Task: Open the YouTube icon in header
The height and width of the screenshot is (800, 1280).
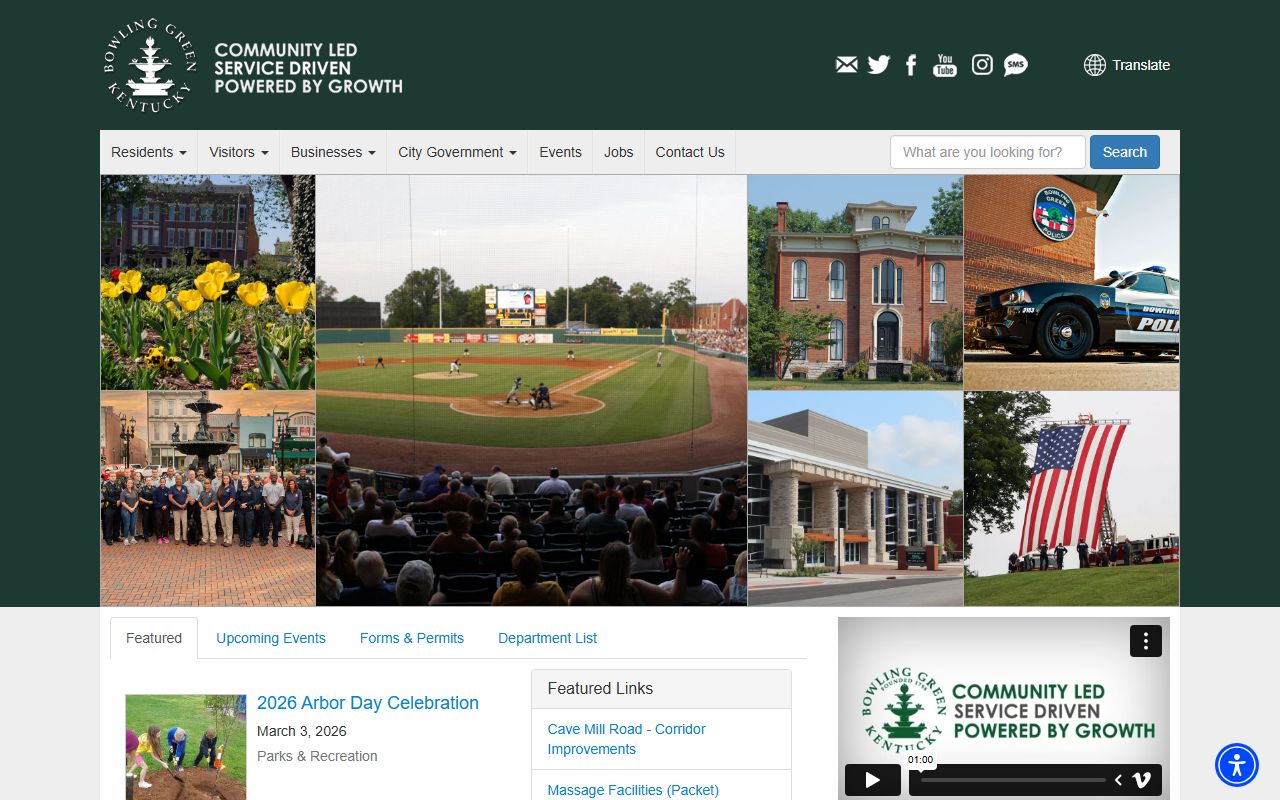Action: click(945, 65)
